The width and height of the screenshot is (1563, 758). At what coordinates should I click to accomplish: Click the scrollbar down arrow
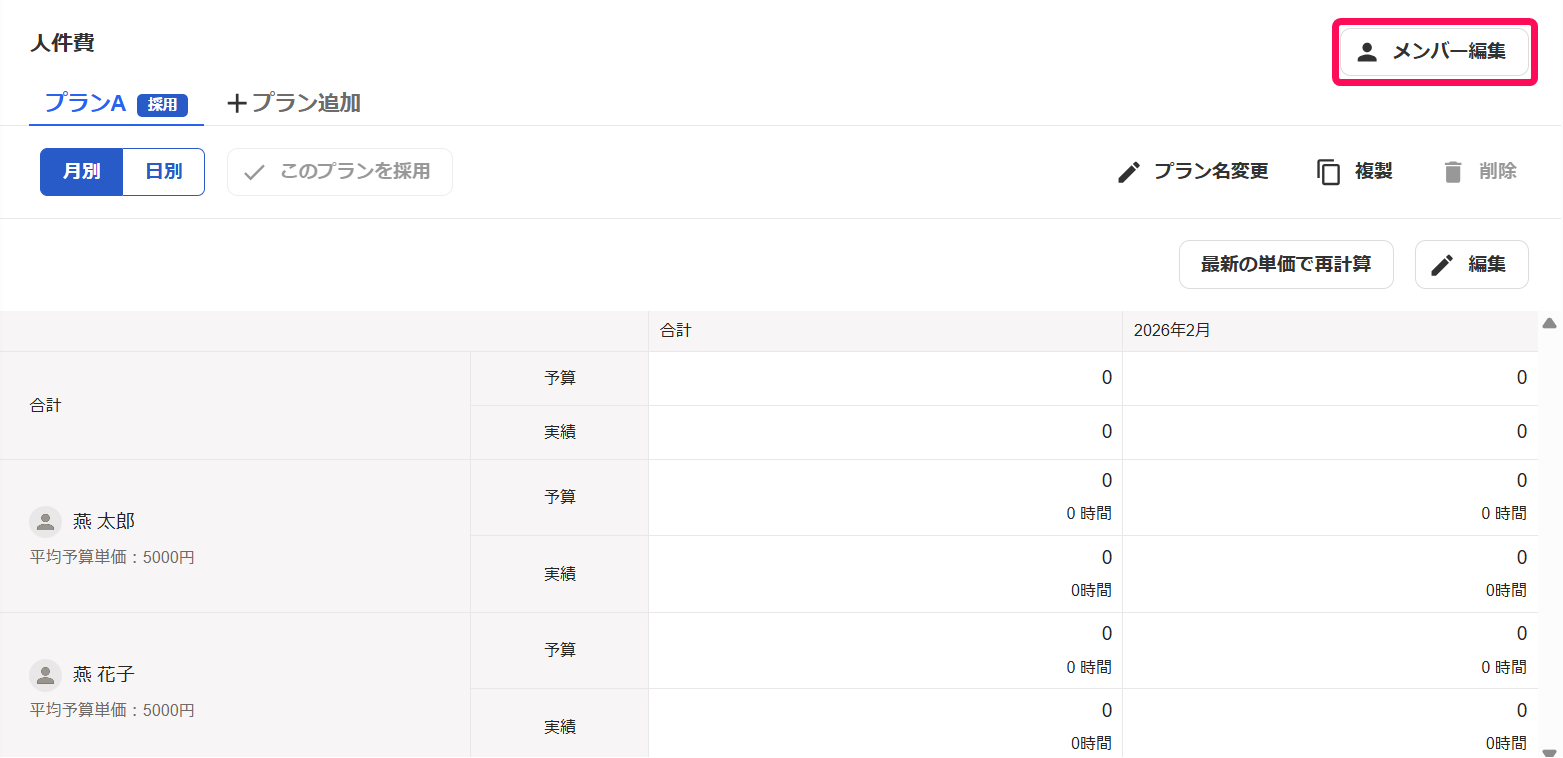pyautogui.click(x=1550, y=753)
